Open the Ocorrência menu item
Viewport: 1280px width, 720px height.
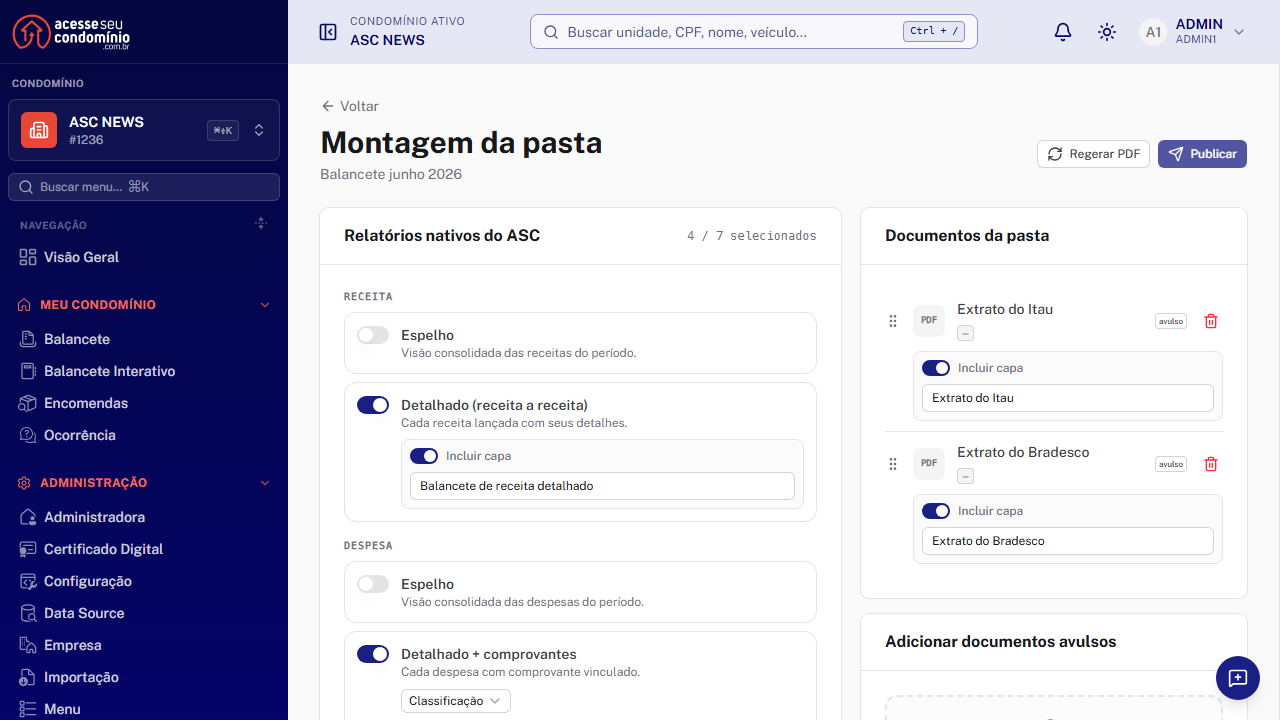[144, 435]
